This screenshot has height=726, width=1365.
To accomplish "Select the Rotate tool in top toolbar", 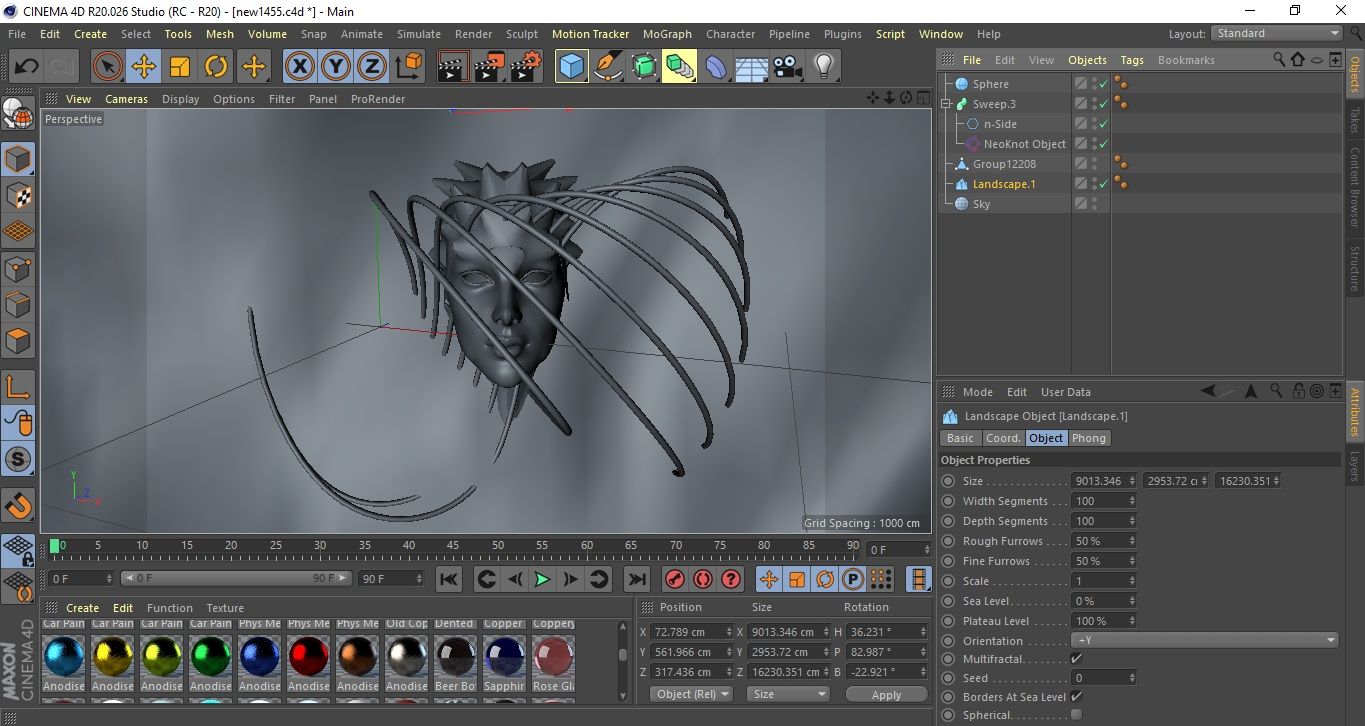I will click(216, 67).
